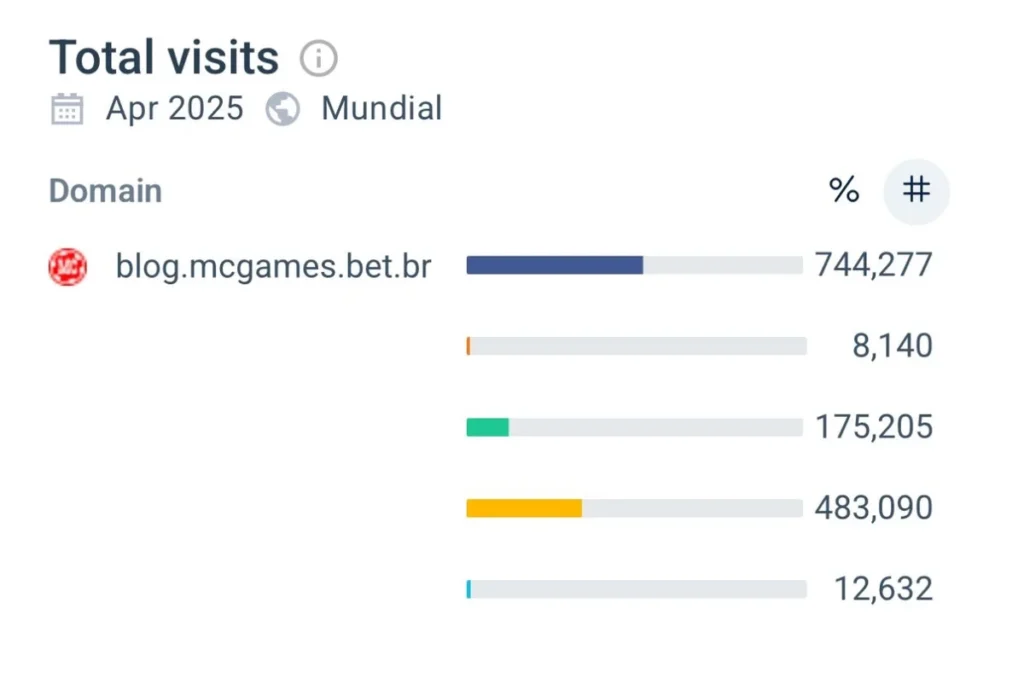Screen dimensions: 1024x678
Task: Click the 12,632 visits value
Action: [x=884, y=589]
